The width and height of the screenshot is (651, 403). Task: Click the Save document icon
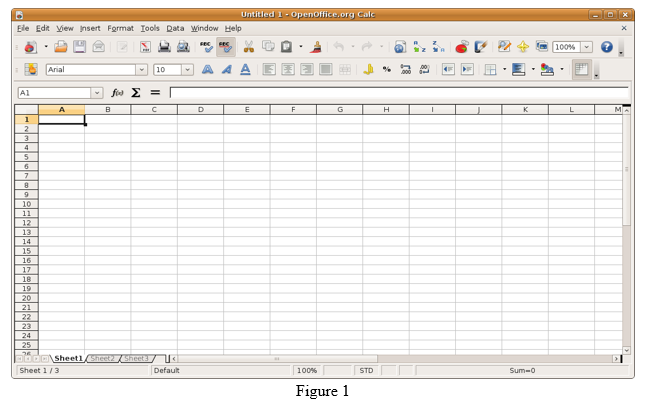pos(79,47)
